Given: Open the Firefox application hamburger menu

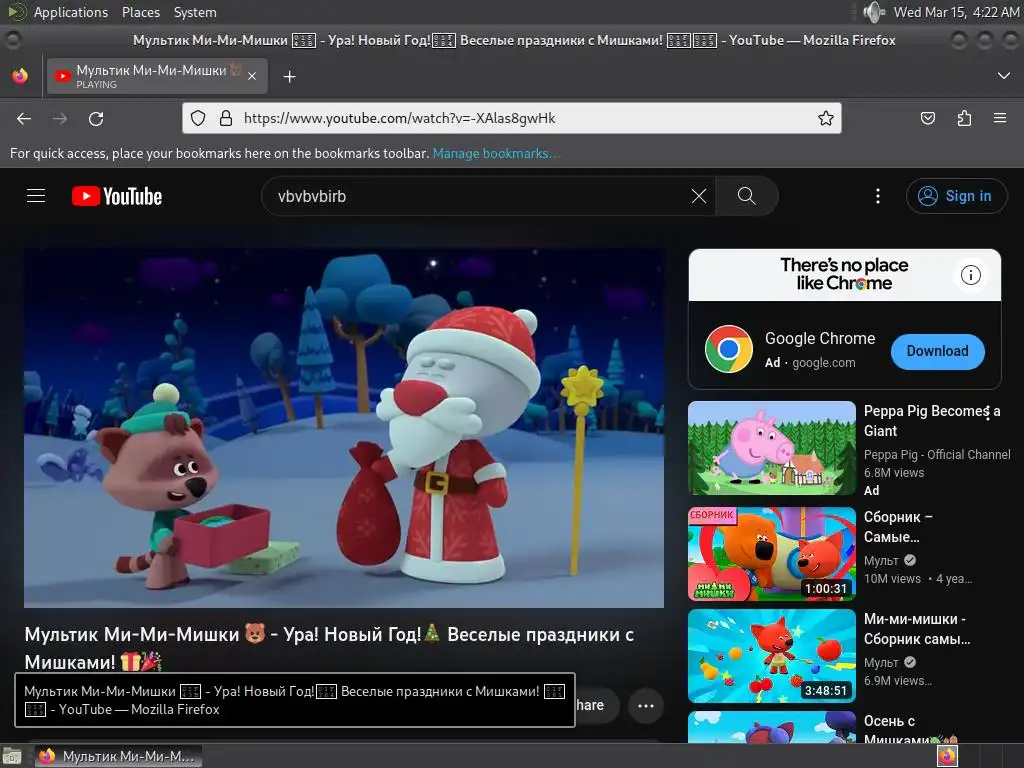Looking at the screenshot, I should 1000,118.
